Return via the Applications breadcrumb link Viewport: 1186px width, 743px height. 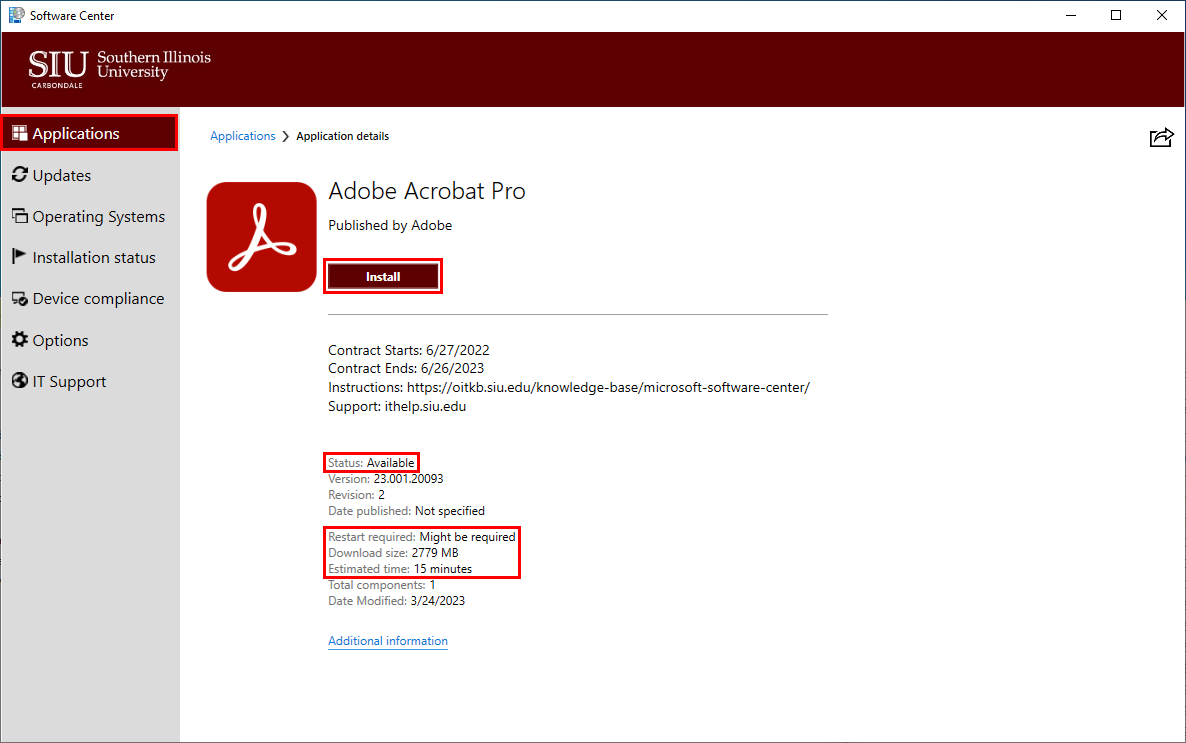click(x=243, y=136)
